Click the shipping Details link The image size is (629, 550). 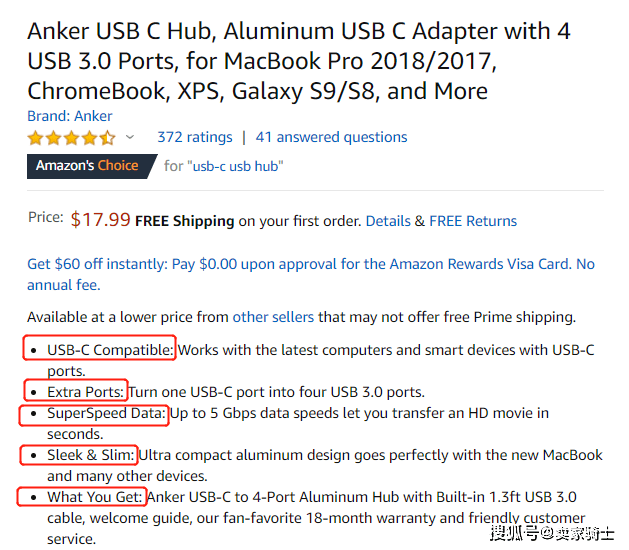pos(388,221)
